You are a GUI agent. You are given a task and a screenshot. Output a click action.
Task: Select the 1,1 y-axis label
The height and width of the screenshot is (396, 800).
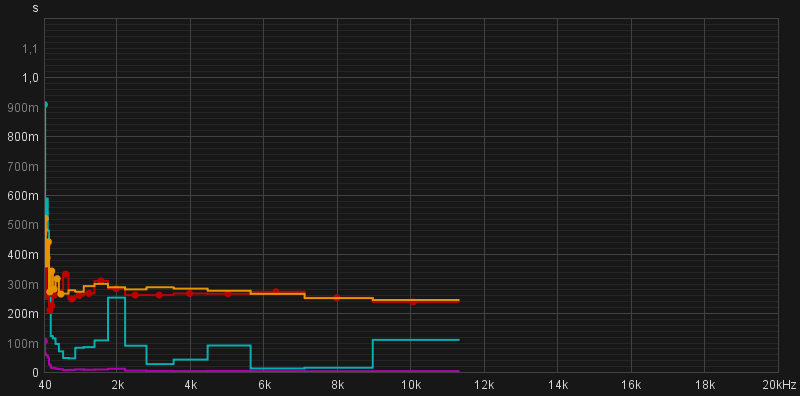[x=30, y=48]
